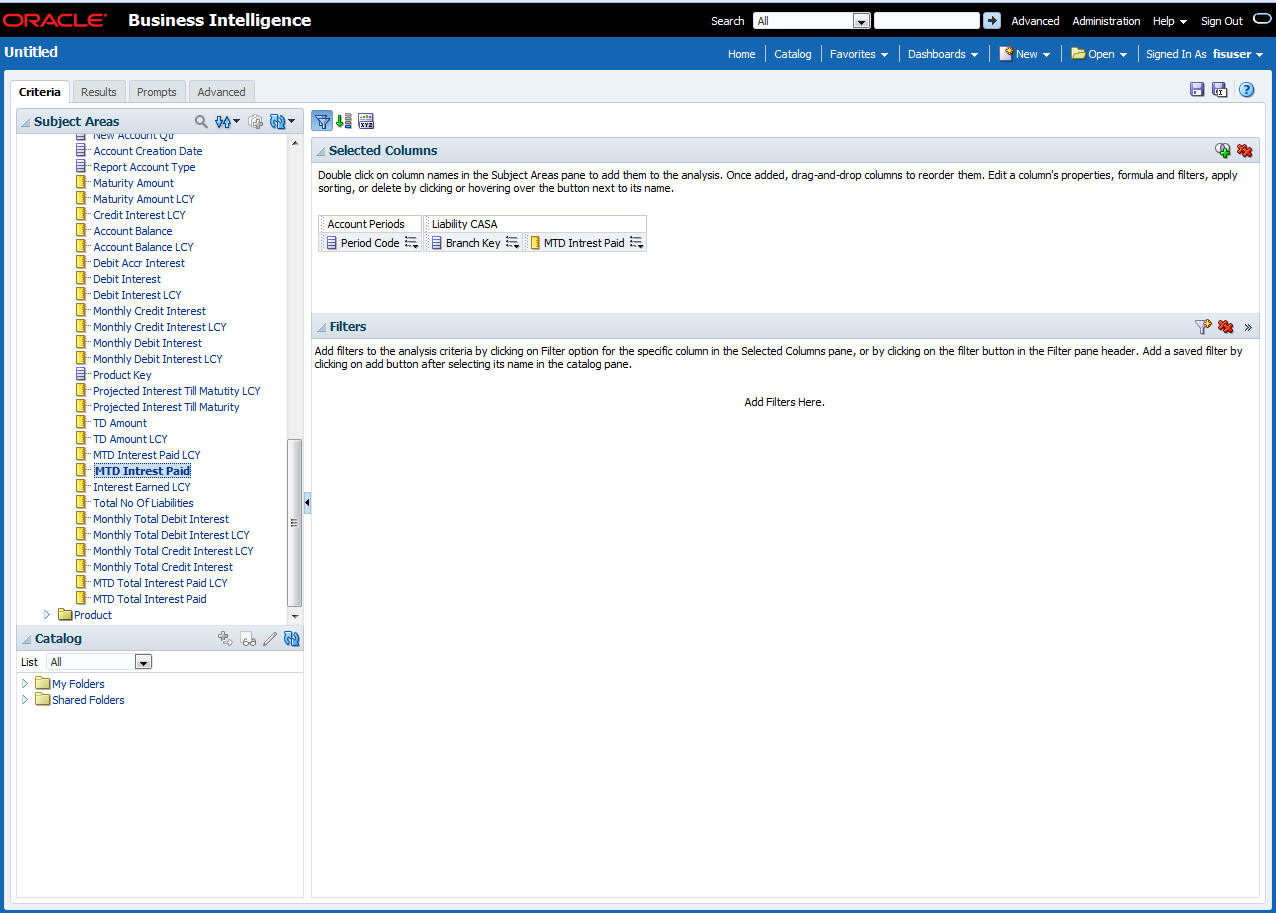Open the fisuser signed-in dropdown
Viewport: 1276px width, 913px height.
tap(1238, 54)
